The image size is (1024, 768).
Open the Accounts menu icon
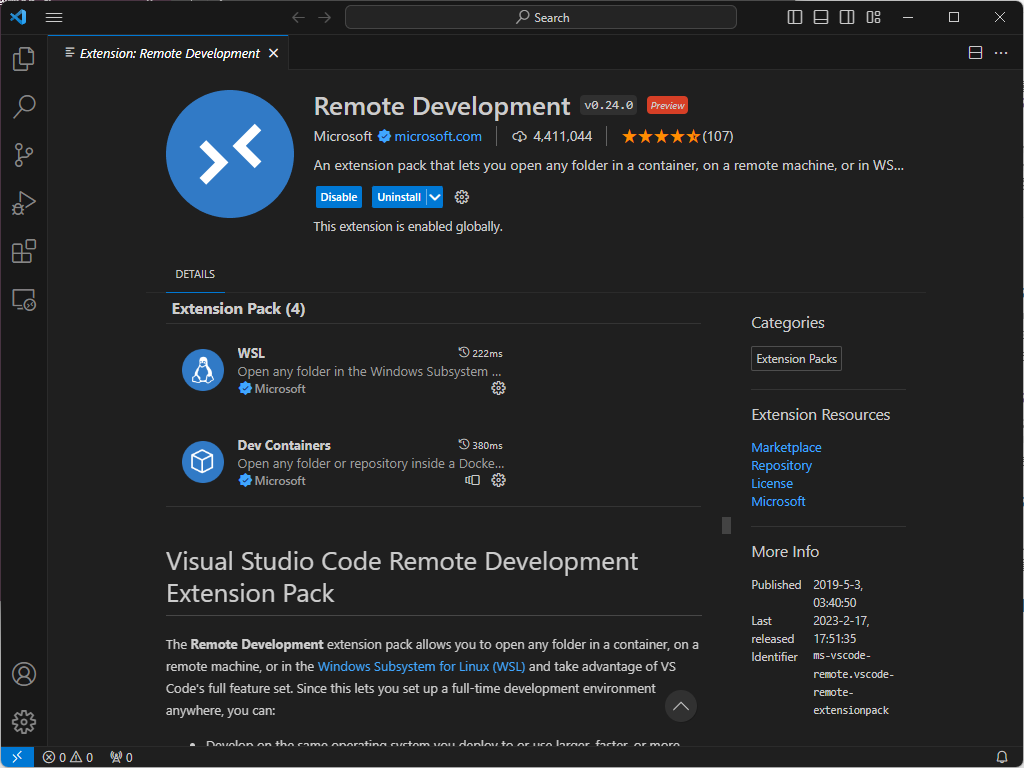[x=24, y=674]
